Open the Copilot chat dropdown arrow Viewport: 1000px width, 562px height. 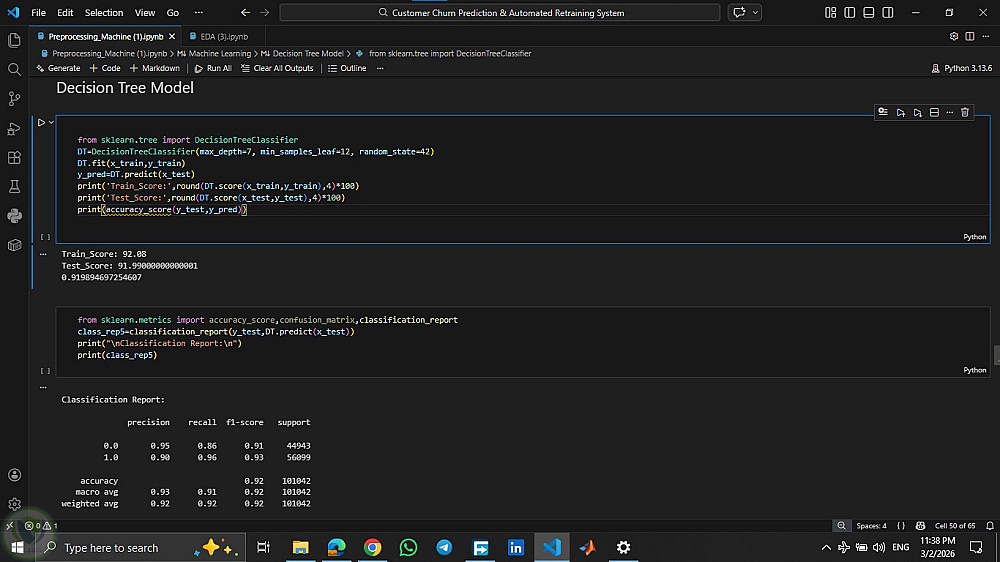point(755,13)
